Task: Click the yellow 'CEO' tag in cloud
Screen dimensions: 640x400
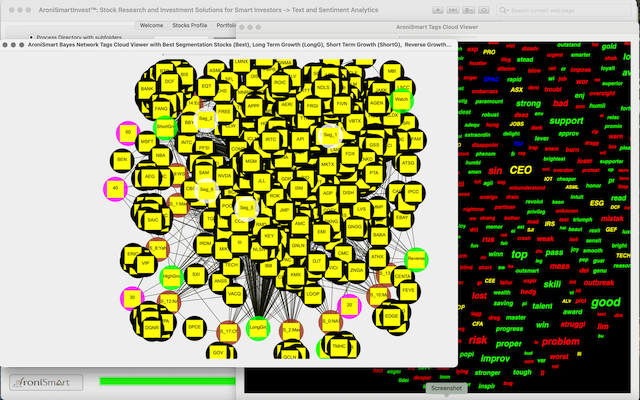Action: click(x=520, y=170)
